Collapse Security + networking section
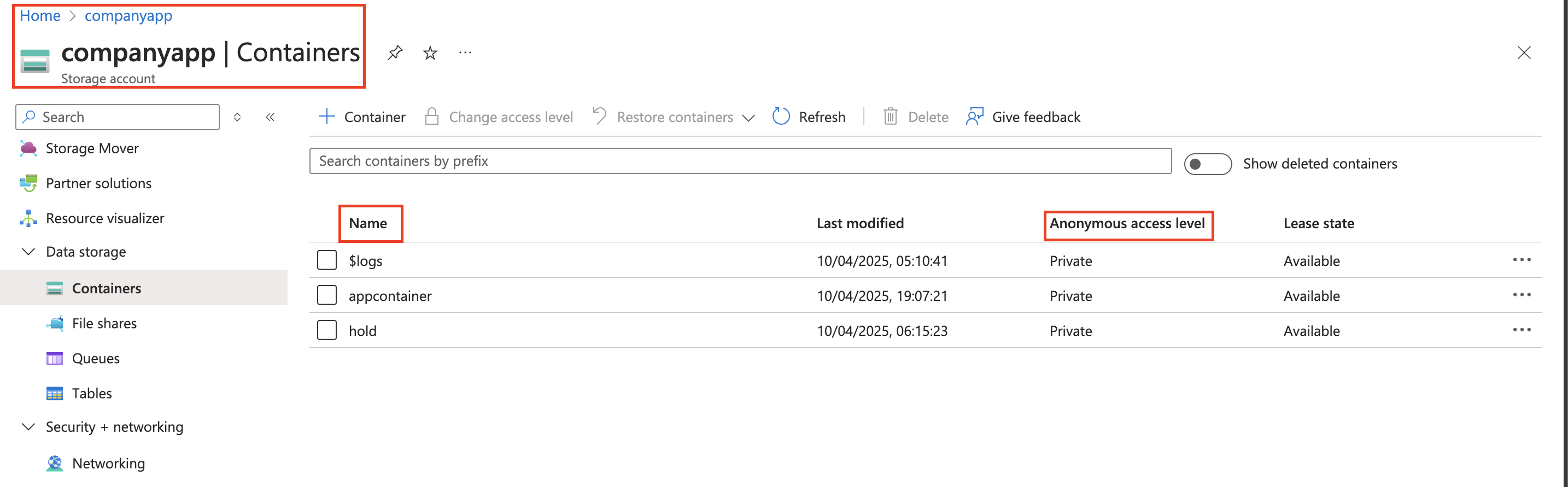The width and height of the screenshot is (1568, 487). (x=28, y=427)
